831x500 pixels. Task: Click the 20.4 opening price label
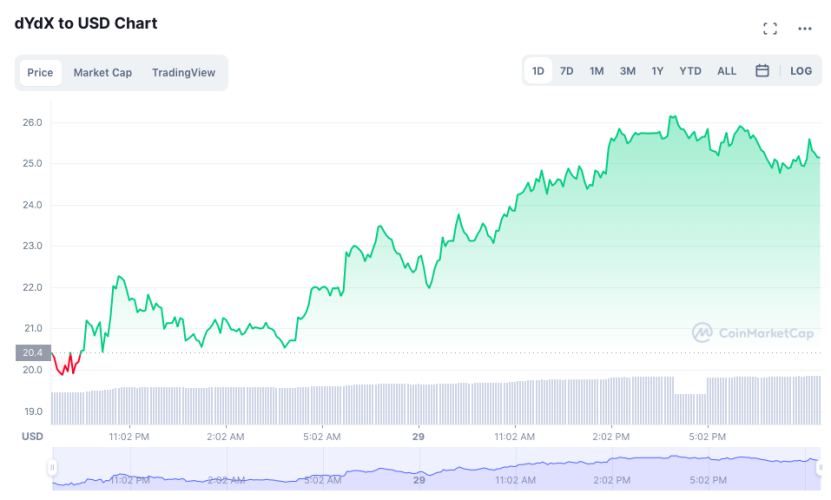(x=33, y=353)
